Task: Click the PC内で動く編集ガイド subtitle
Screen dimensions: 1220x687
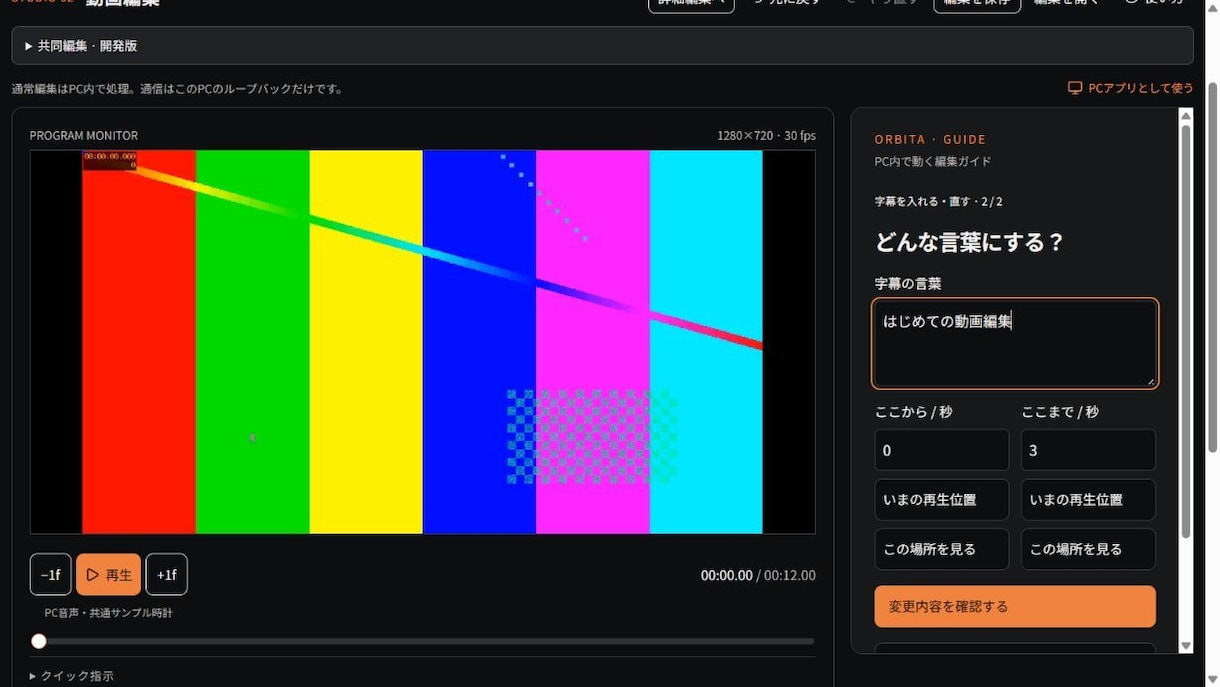Action: click(933, 162)
